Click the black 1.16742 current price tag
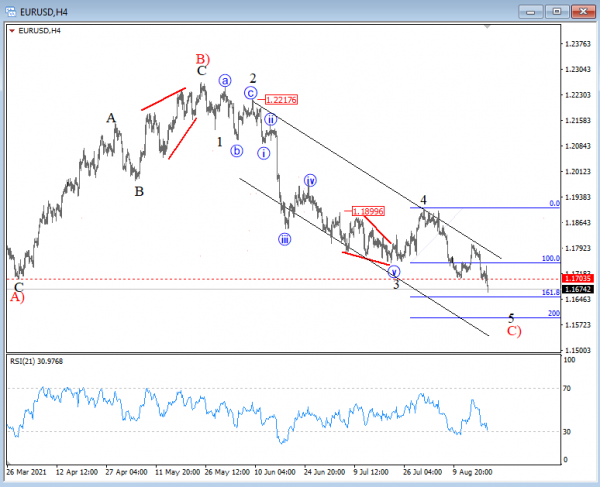The width and height of the screenshot is (600, 487). 578,289
